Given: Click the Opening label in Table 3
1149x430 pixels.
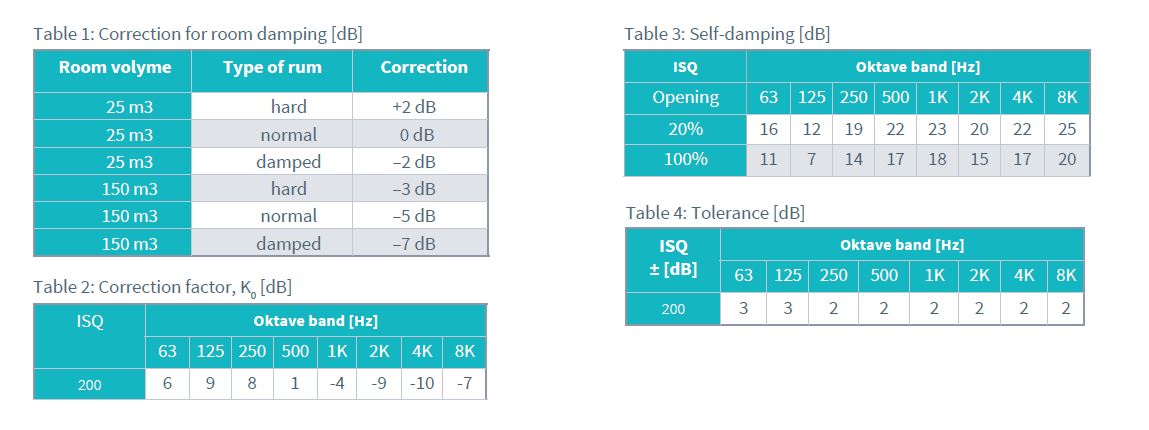Looking at the screenshot, I should click(x=685, y=97).
